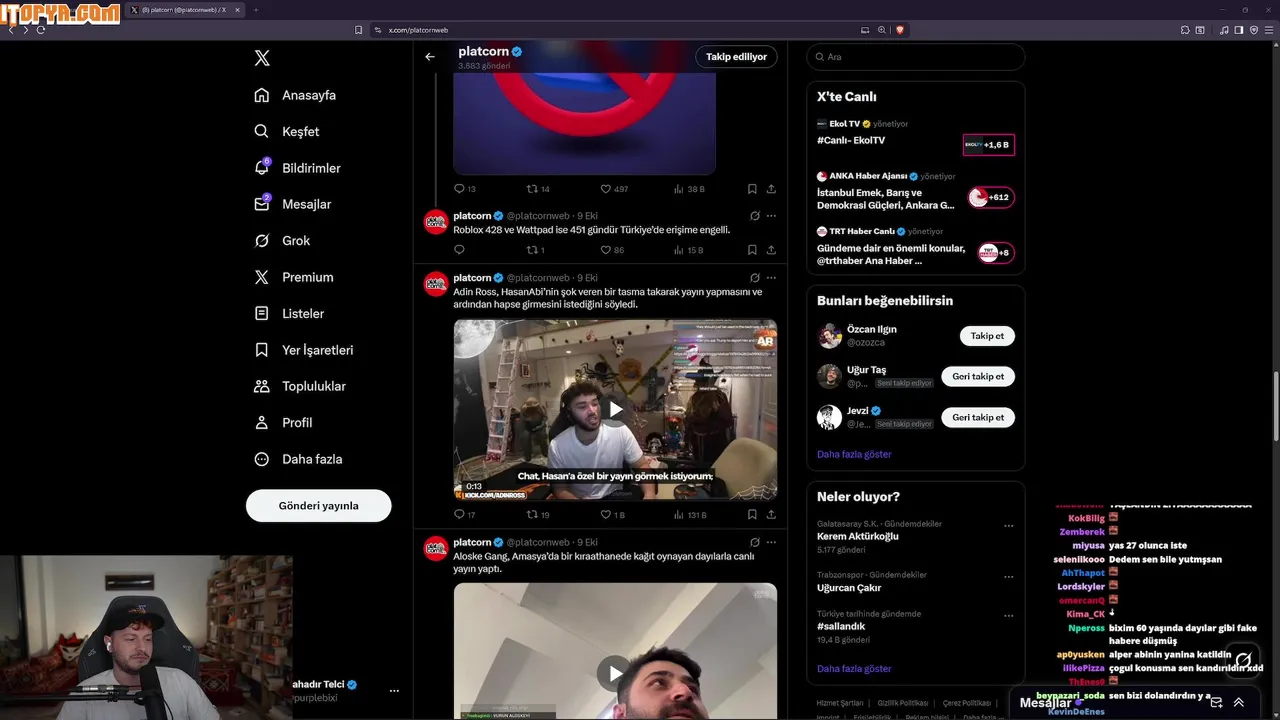
Task: View 15 B view stats on Roblox post
Action: pos(688,250)
